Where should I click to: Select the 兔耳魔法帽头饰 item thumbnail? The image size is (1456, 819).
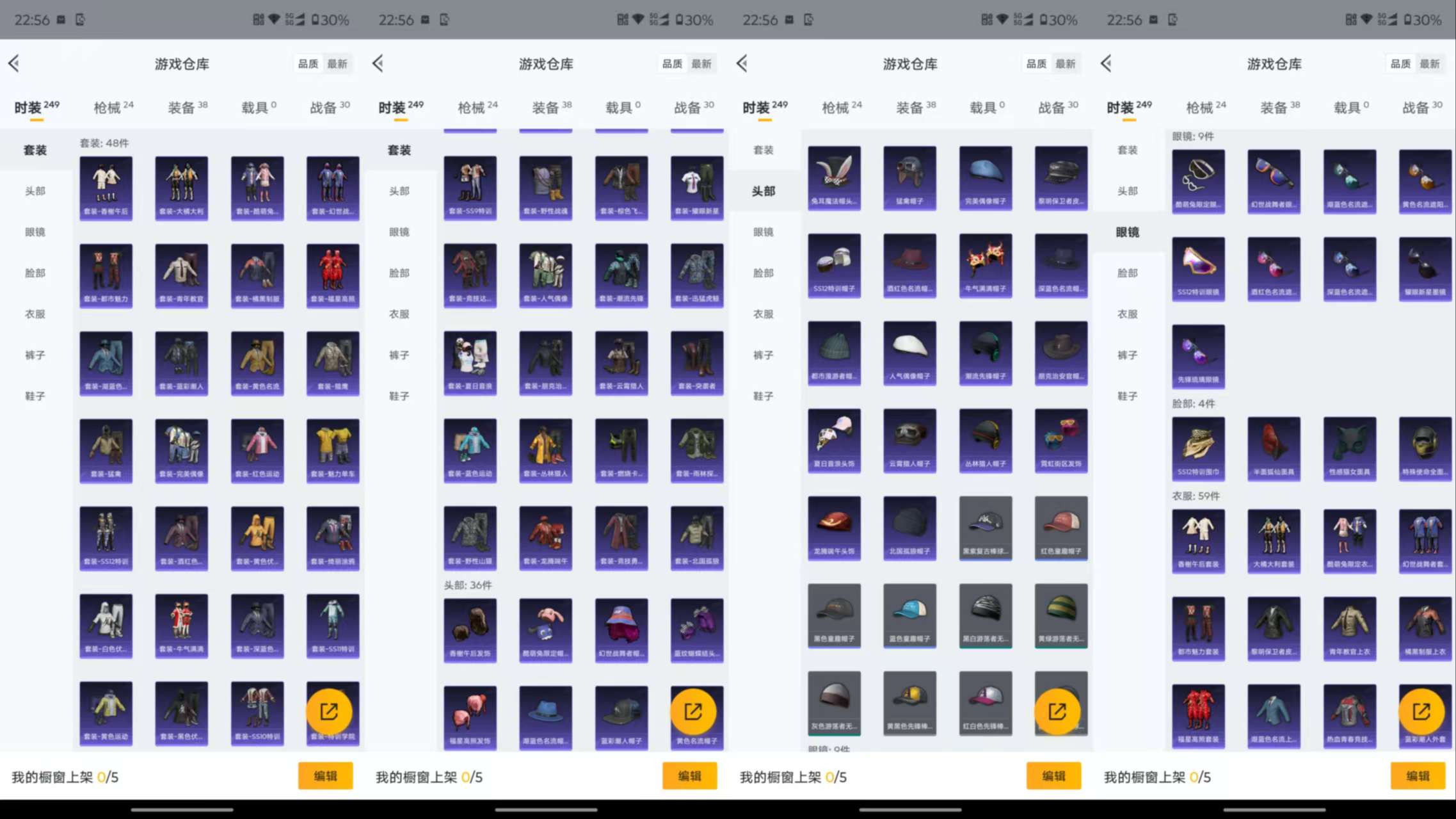point(834,179)
